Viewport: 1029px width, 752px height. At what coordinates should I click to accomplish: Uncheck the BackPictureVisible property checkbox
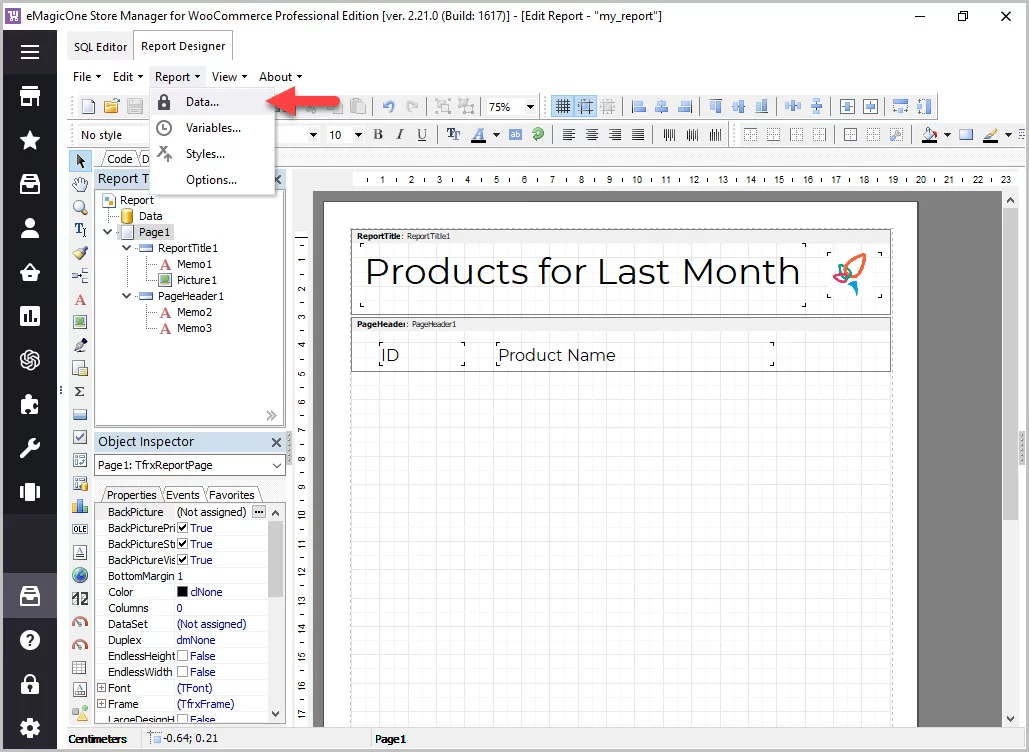[x=183, y=560]
